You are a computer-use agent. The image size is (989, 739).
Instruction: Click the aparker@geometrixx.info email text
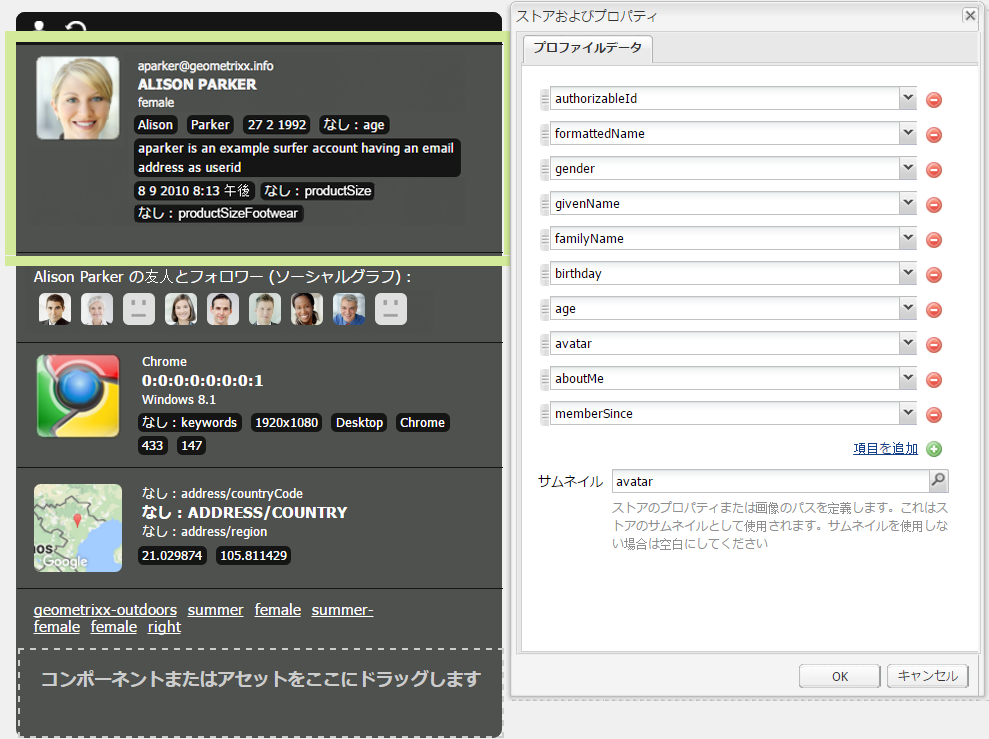tap(206, 66)
